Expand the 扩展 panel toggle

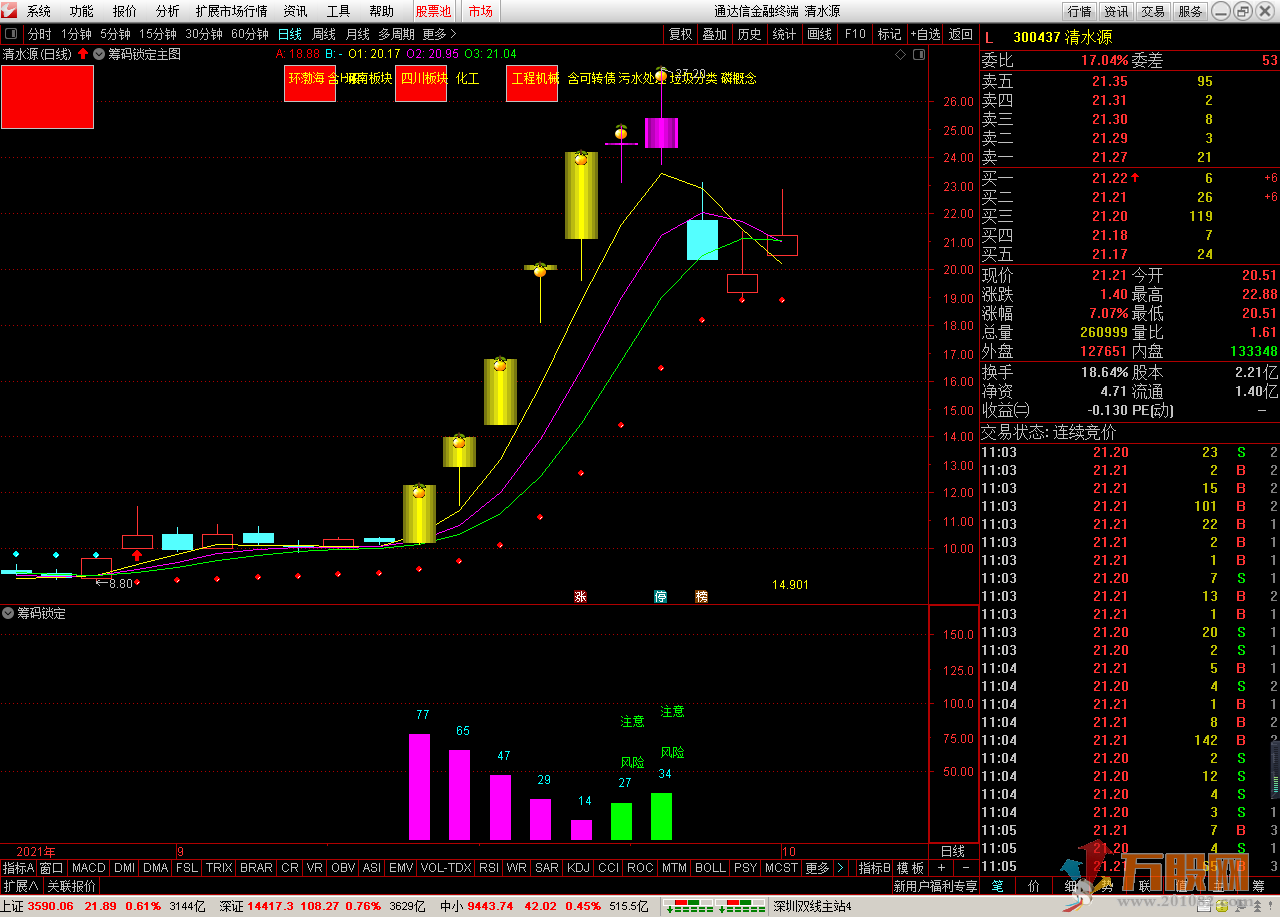20,886
